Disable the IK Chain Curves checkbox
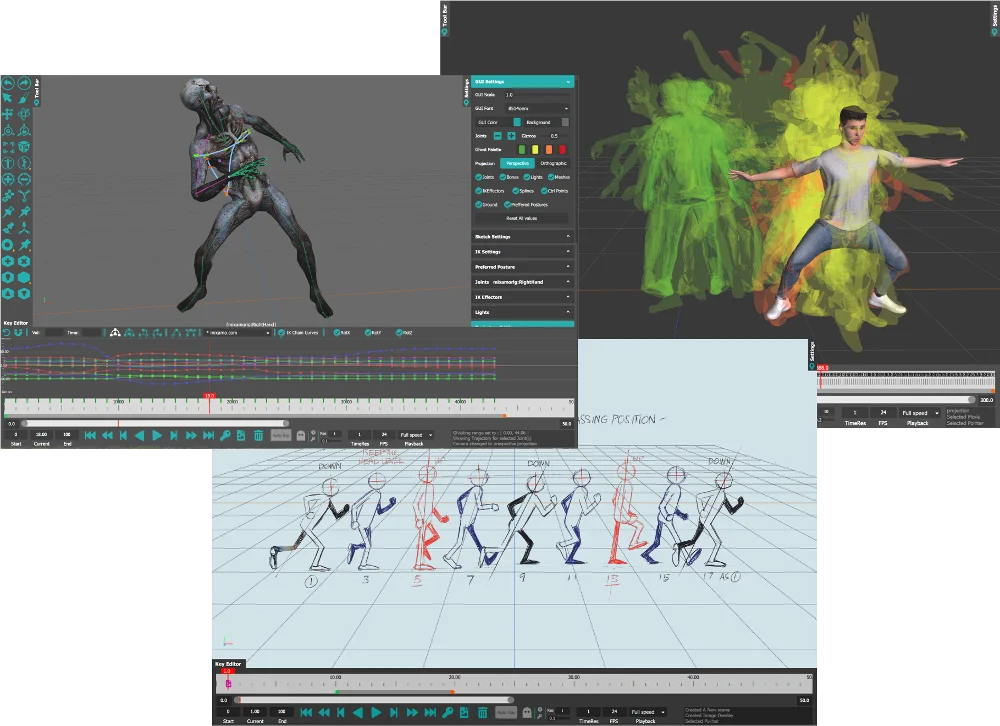This screenshot has height=726, width=1000. tap(281, 332)
